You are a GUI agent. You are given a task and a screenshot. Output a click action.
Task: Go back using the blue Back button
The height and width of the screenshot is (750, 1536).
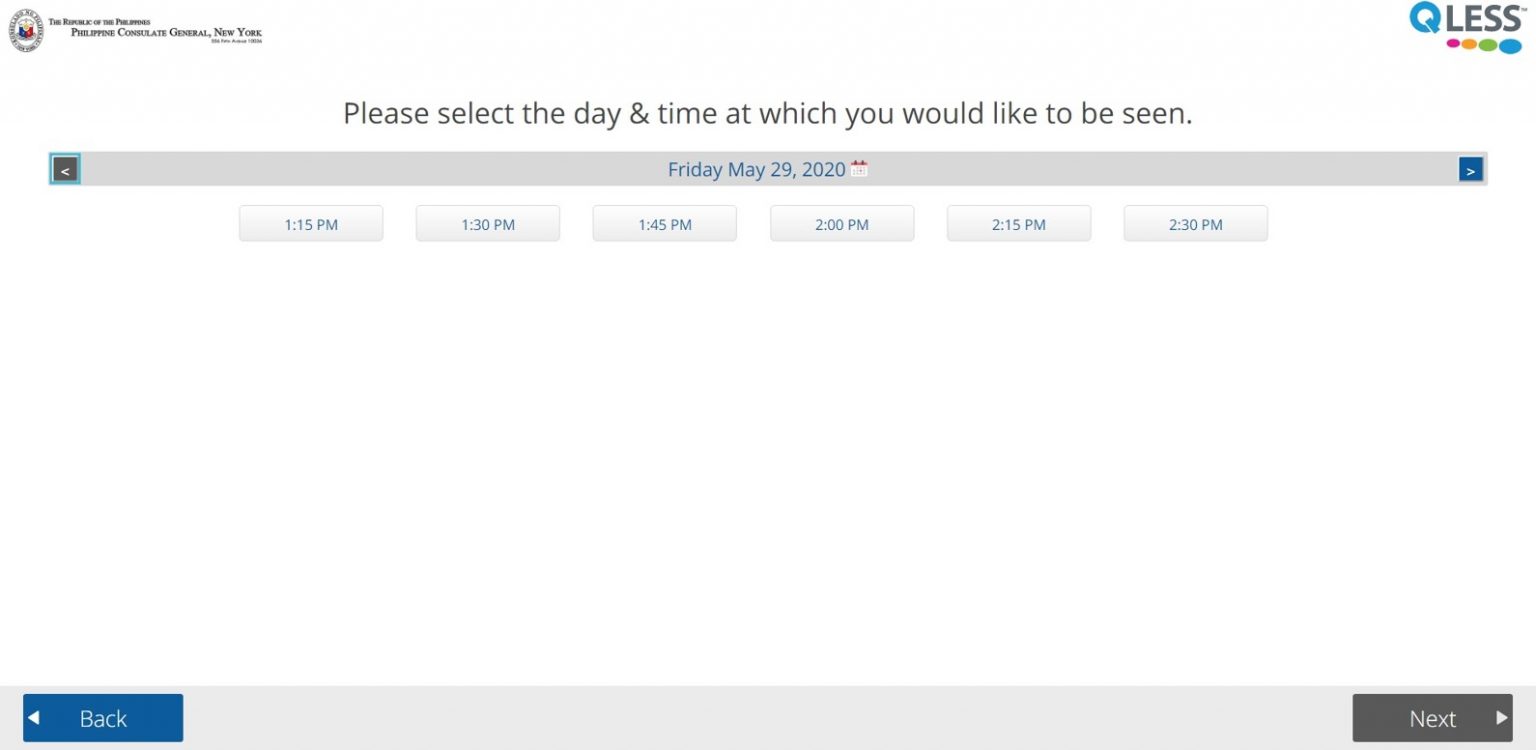tap(103, 718)
